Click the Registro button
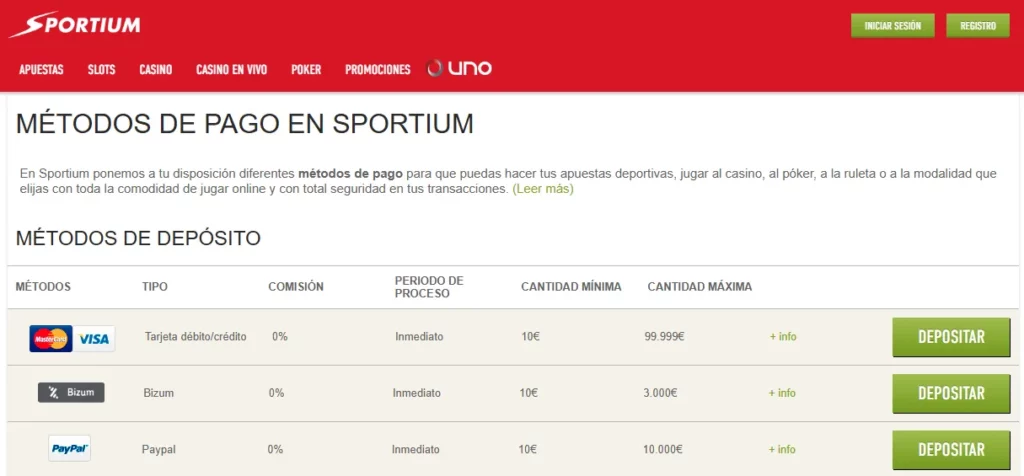The image size is (1024, 476). 978,26
